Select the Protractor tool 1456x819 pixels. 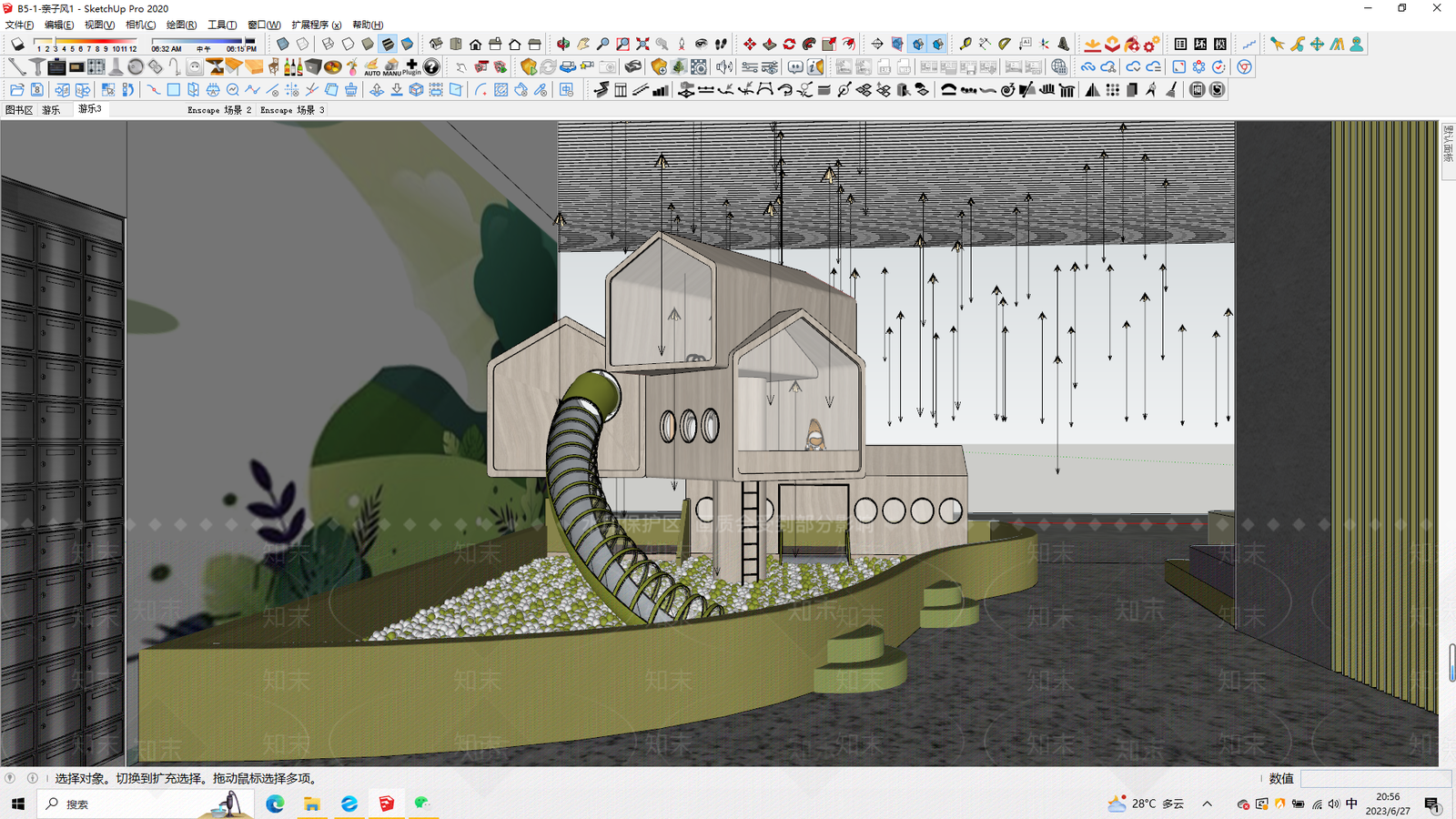click(x=1005, y=44)
